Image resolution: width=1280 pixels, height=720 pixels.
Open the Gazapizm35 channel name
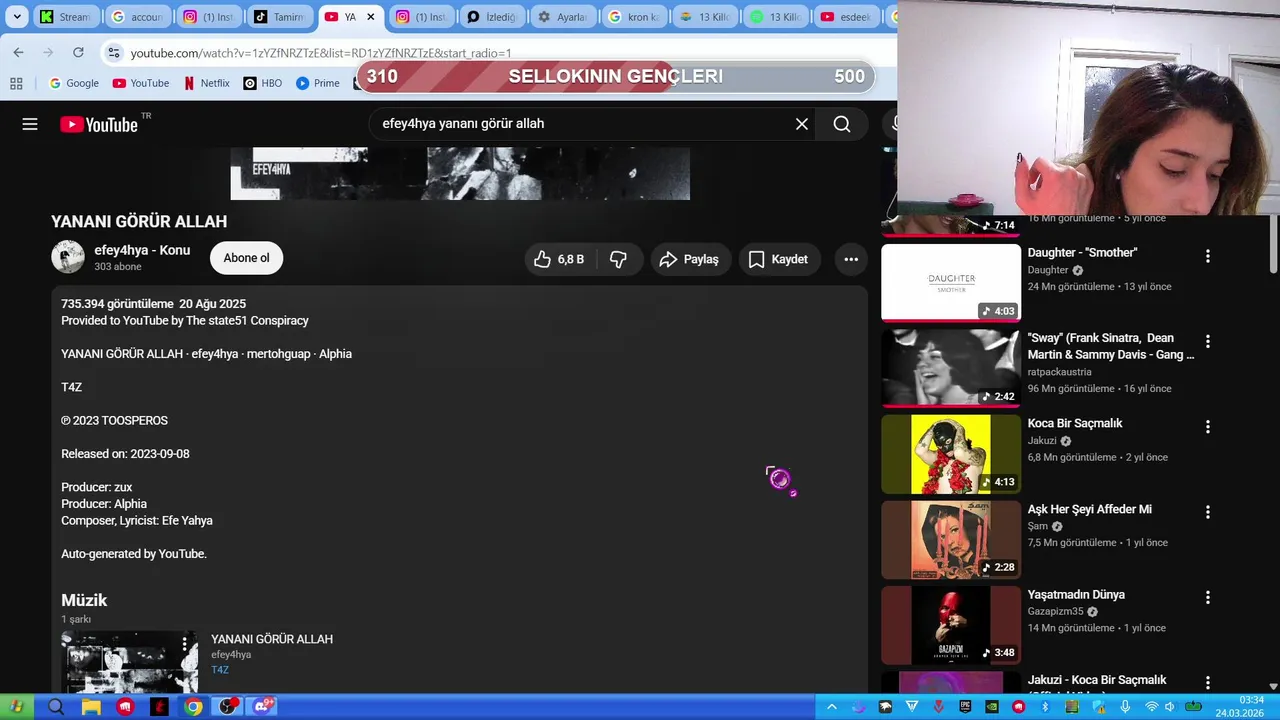pos(1055,611)
